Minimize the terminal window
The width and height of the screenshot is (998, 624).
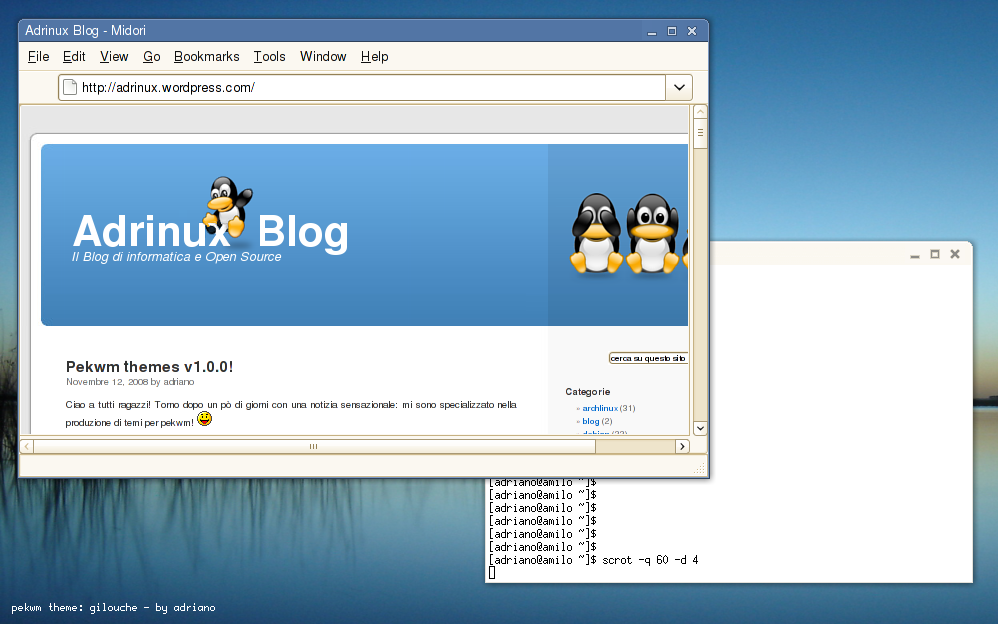tap(915, 255)
